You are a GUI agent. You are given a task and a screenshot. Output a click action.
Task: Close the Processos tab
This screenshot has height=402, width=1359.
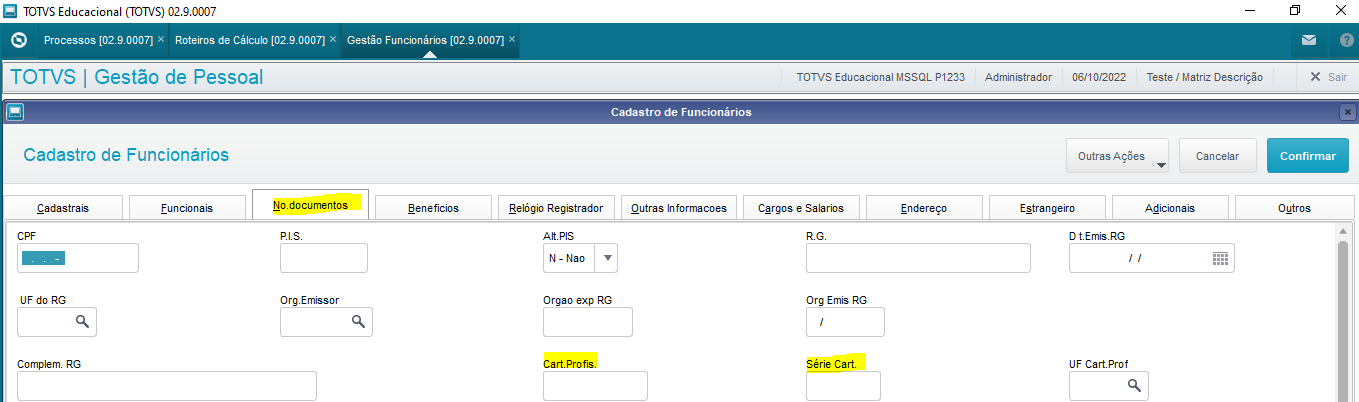pos(160,39)
